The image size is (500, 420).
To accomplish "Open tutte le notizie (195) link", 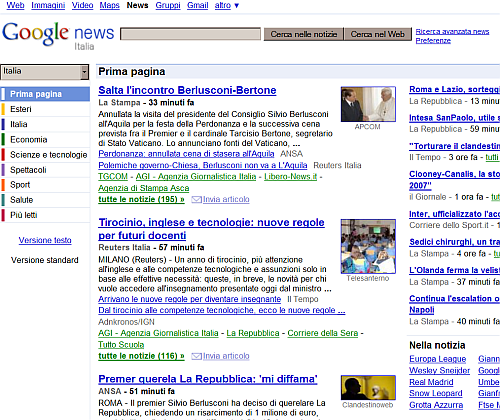I will [141, 199].
